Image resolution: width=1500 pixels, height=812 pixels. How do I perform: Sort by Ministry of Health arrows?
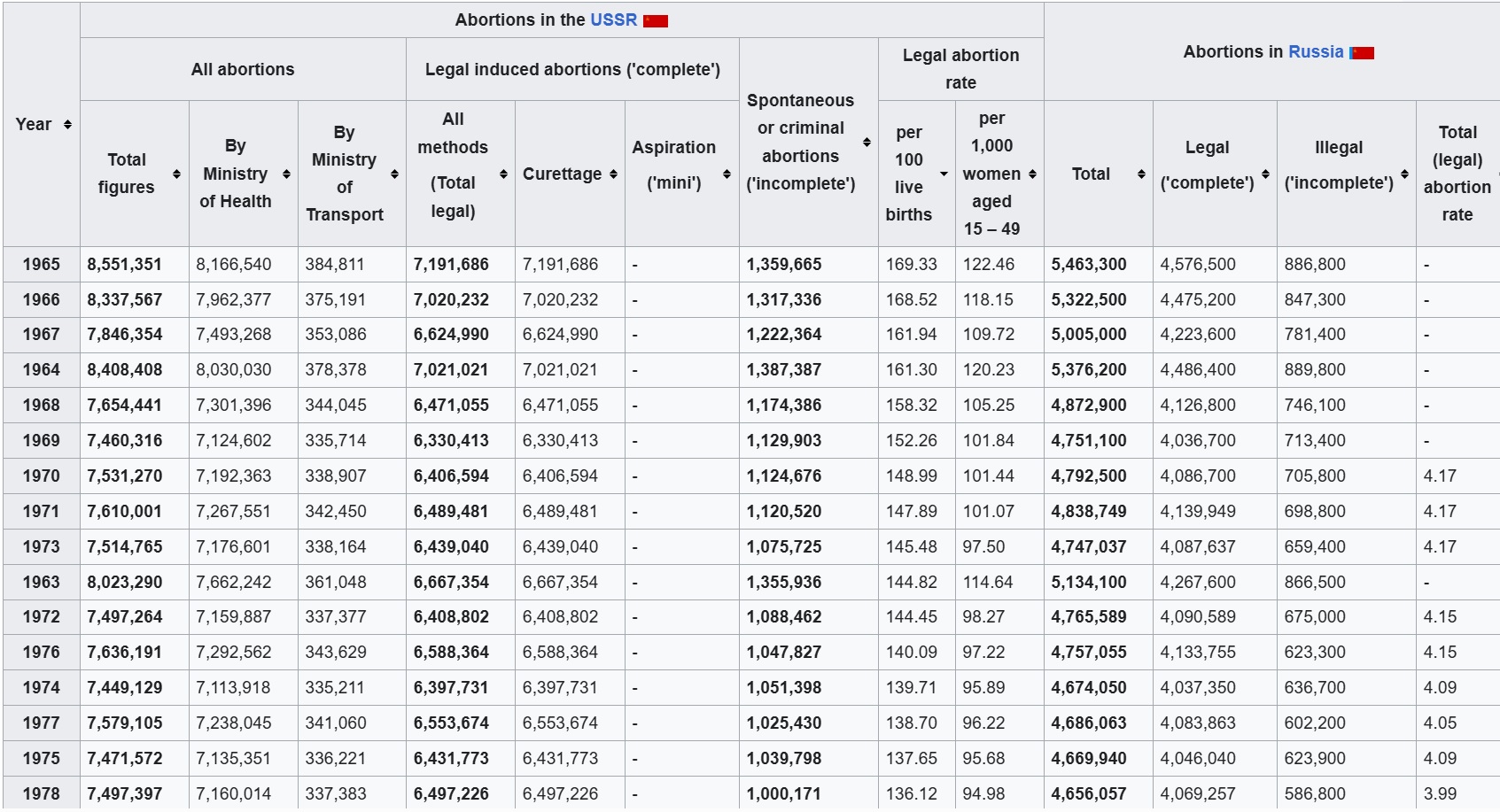286,174
